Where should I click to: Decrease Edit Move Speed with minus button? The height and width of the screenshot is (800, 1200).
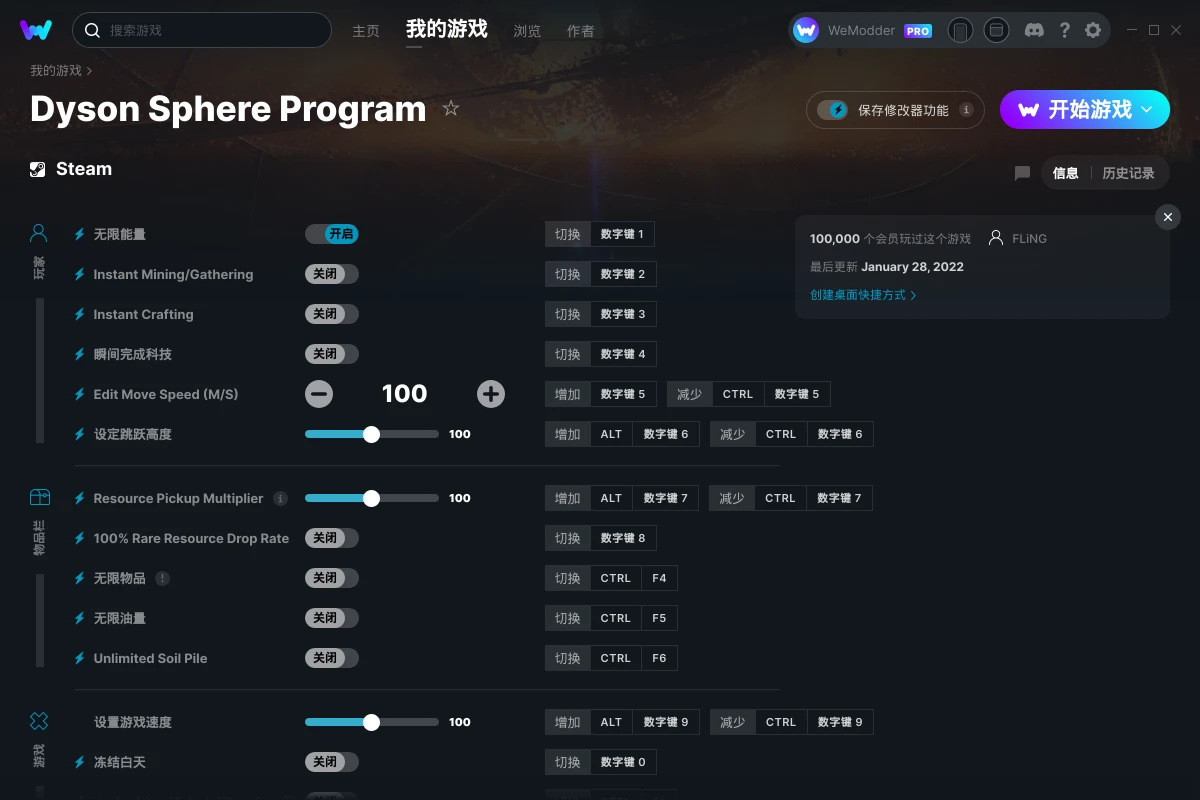point(319,394)
